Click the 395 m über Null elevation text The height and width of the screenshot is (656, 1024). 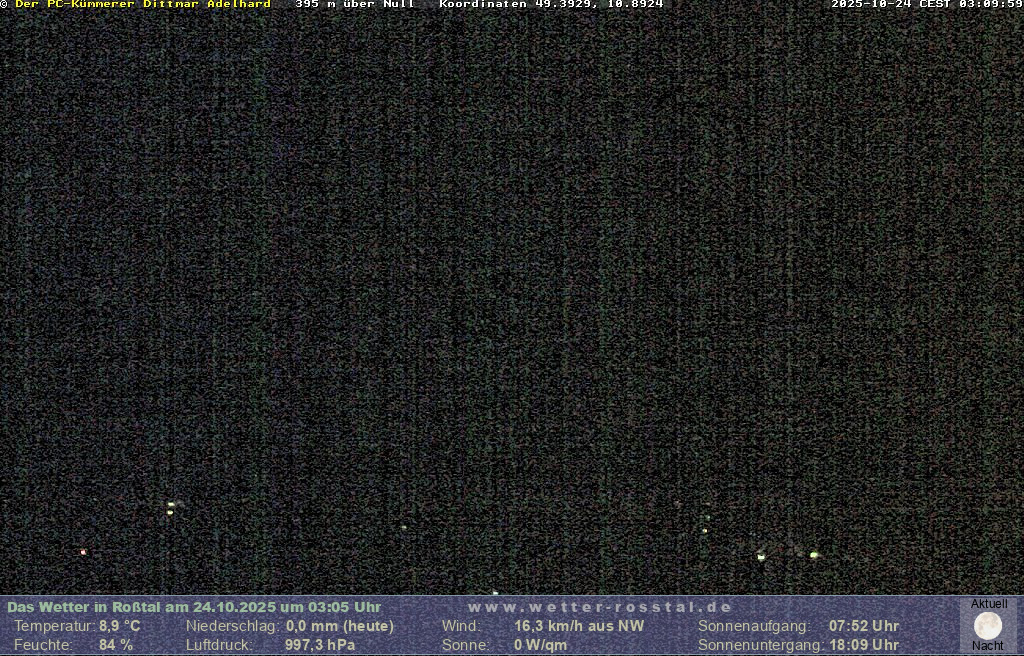[x=354, y=5]
